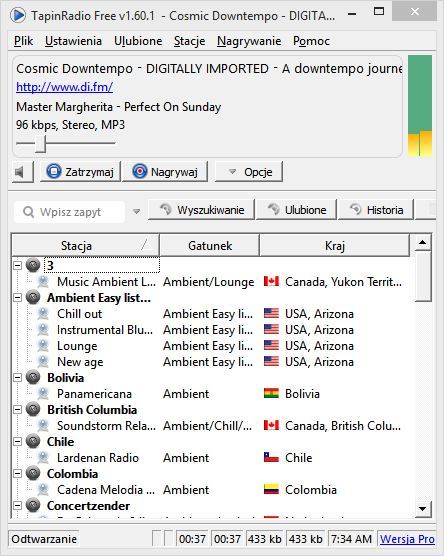Viewport: 444px width, 556px height.
Task: Collapse the 'British Columbia' group
Action: pyautogui.click(x=17, y=410)
